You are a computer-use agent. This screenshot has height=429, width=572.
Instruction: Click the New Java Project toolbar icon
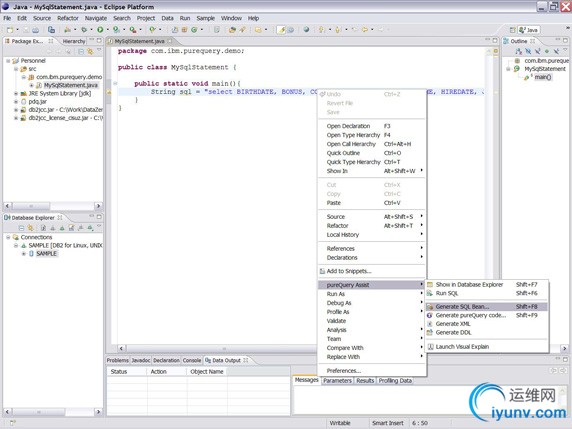pyautogui.click(x=175, y=30)
